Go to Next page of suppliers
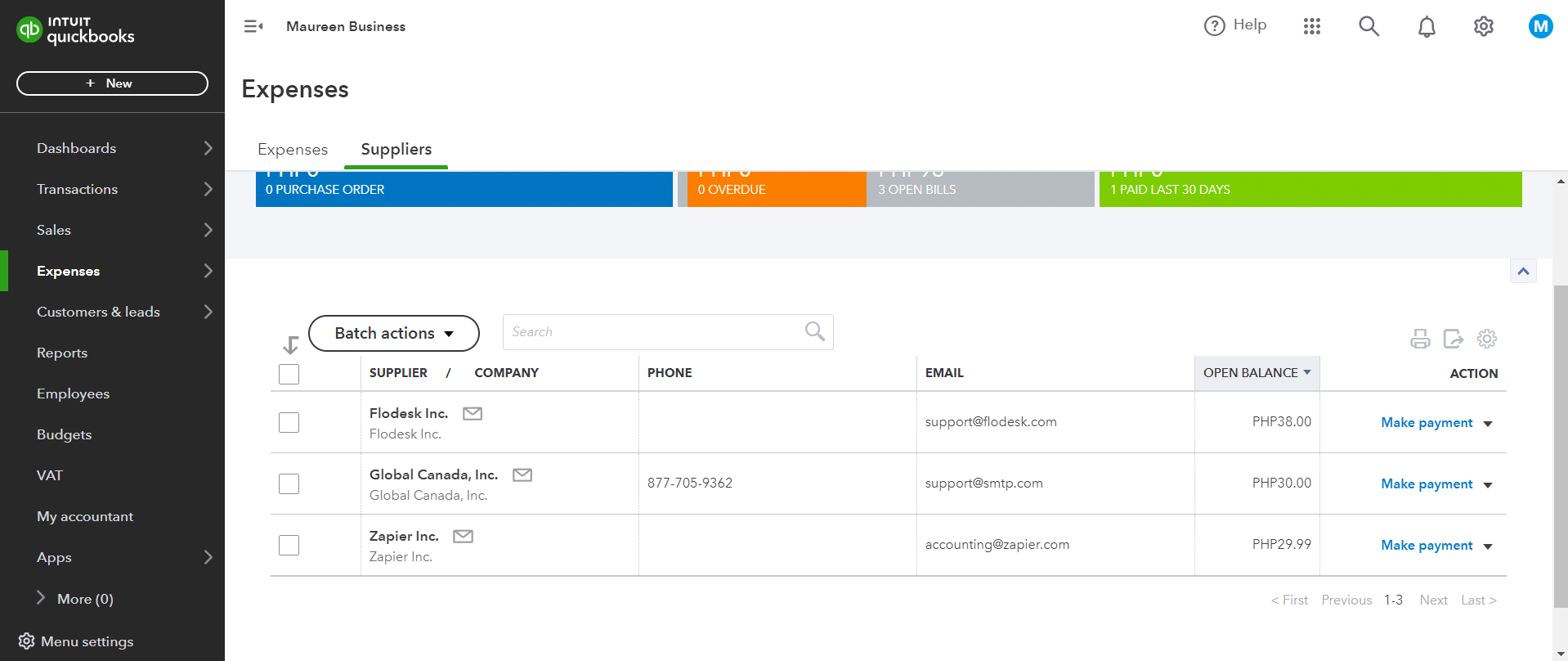This screenshot has height=661, width=1568. [1433, 600]
